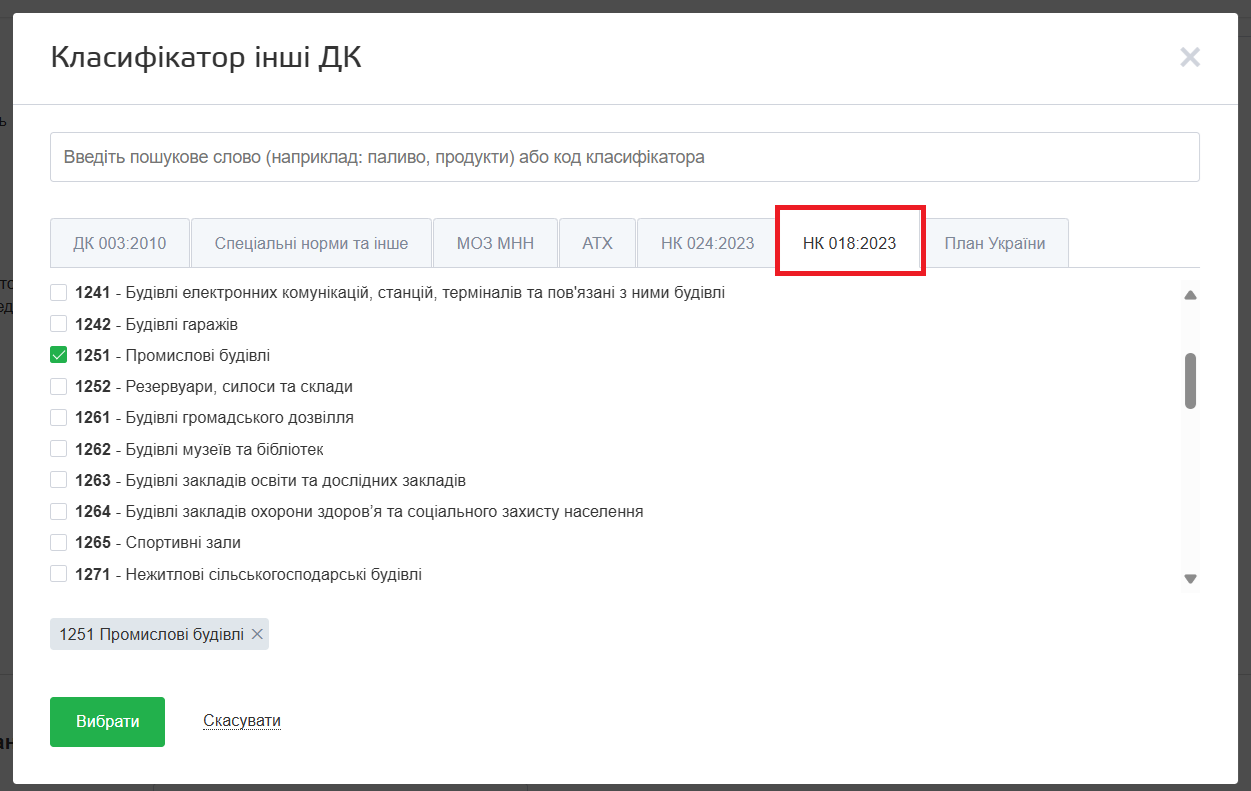Click the scrollbar up arrow
1251x791 pixels.
[1190, 295]
